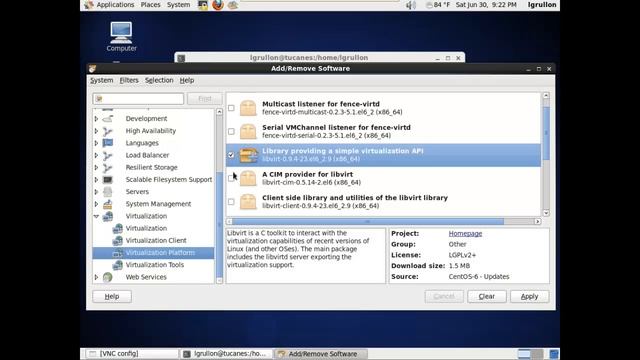Select the Virtualization Platform tree item

(x=153, y=253)
